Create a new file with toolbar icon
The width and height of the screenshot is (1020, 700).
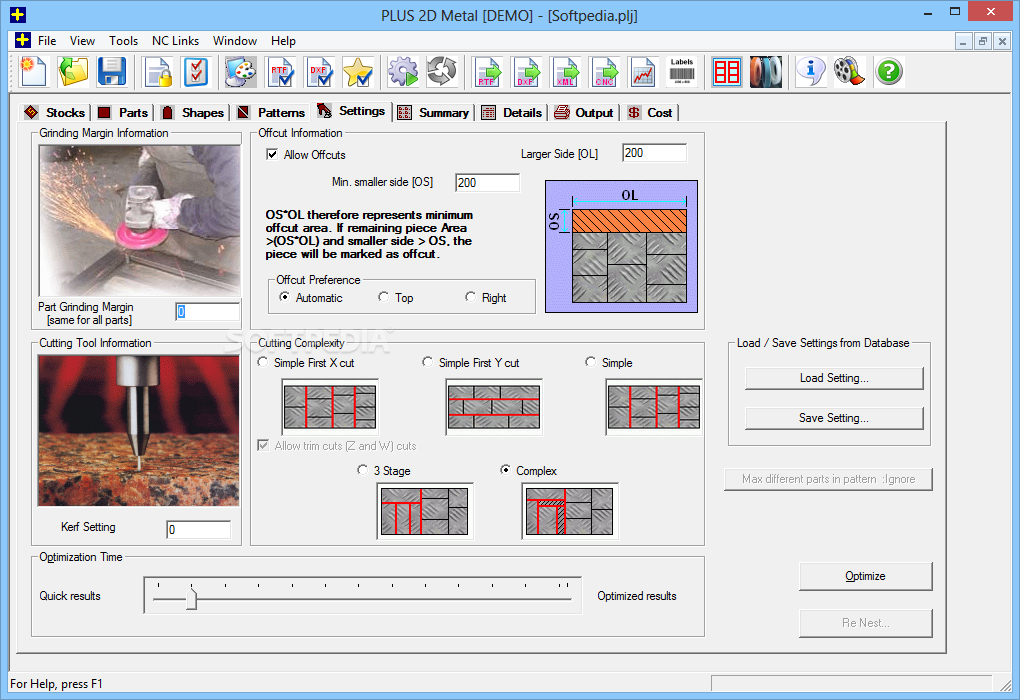33,72
